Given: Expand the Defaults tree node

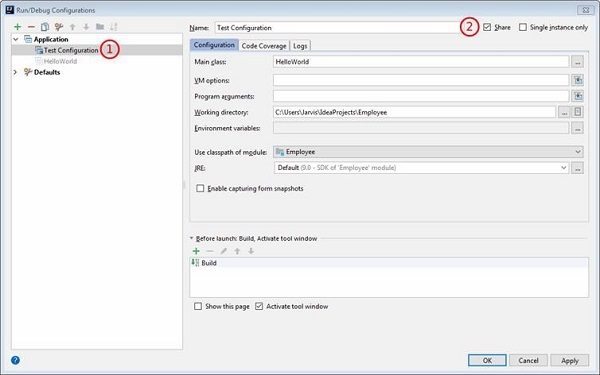Looking at the screenshot, I should click(x=15, y=72).
